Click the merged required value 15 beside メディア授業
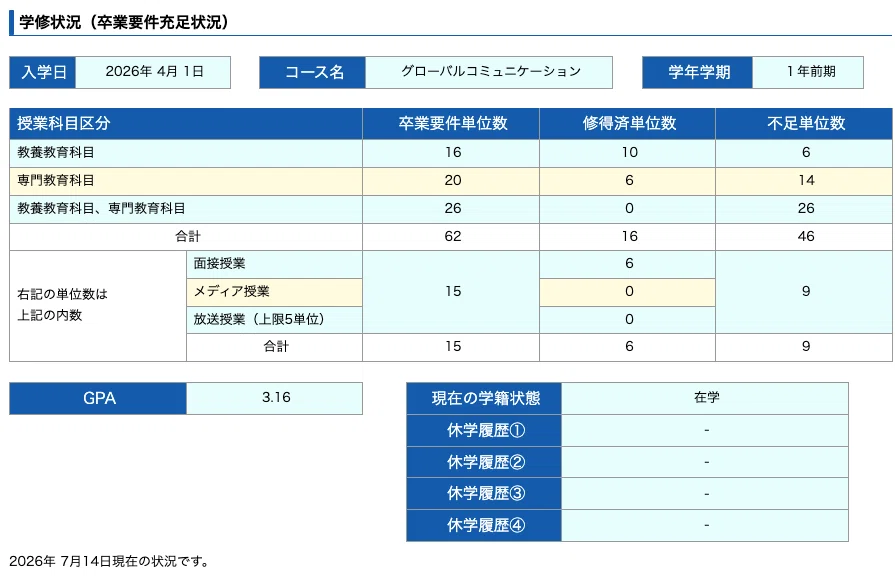Viewport: 895px width, 577px height. coord(451,292)
